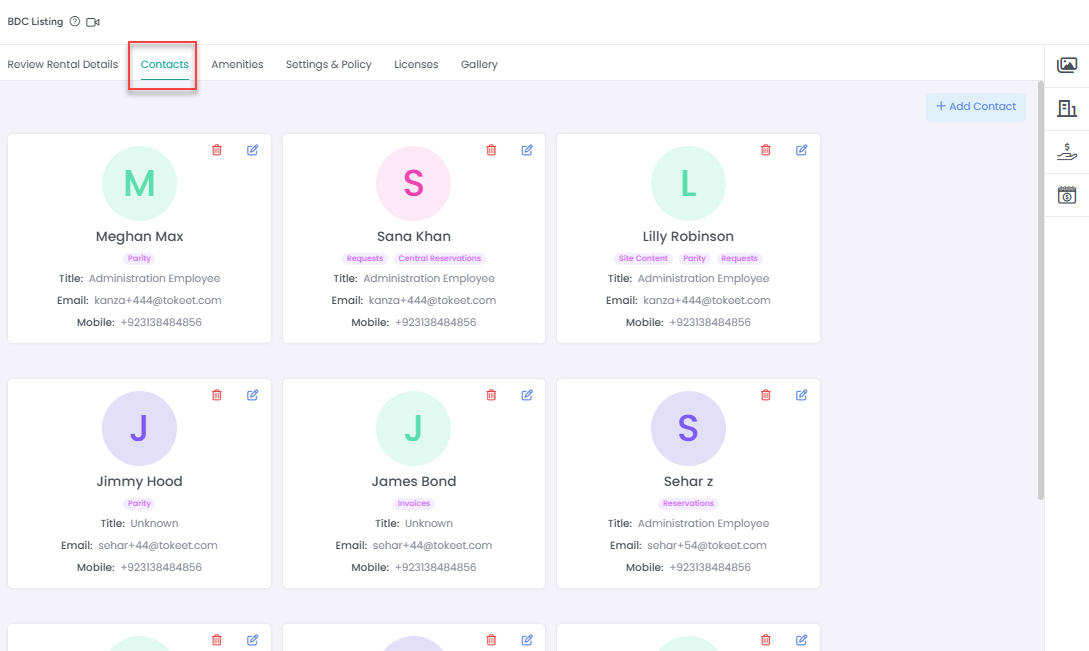Click Central Reservations tag on Sana Khan
The height and width of the screenshot is (651, 1089).
(440, 258)
